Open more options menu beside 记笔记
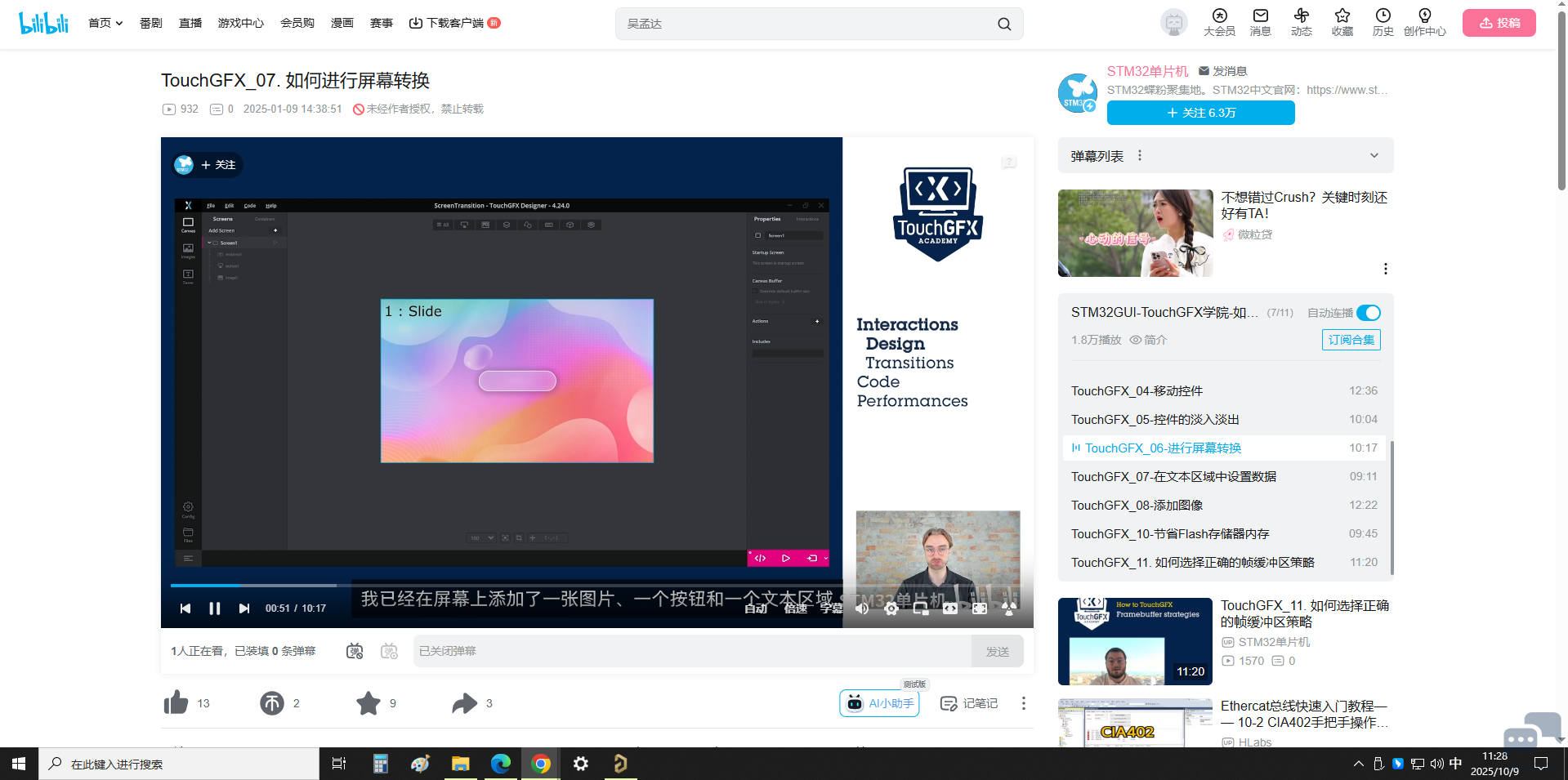Viewport: 1568px width, 780px height. pyautogui.click(x=1023, y=703)
